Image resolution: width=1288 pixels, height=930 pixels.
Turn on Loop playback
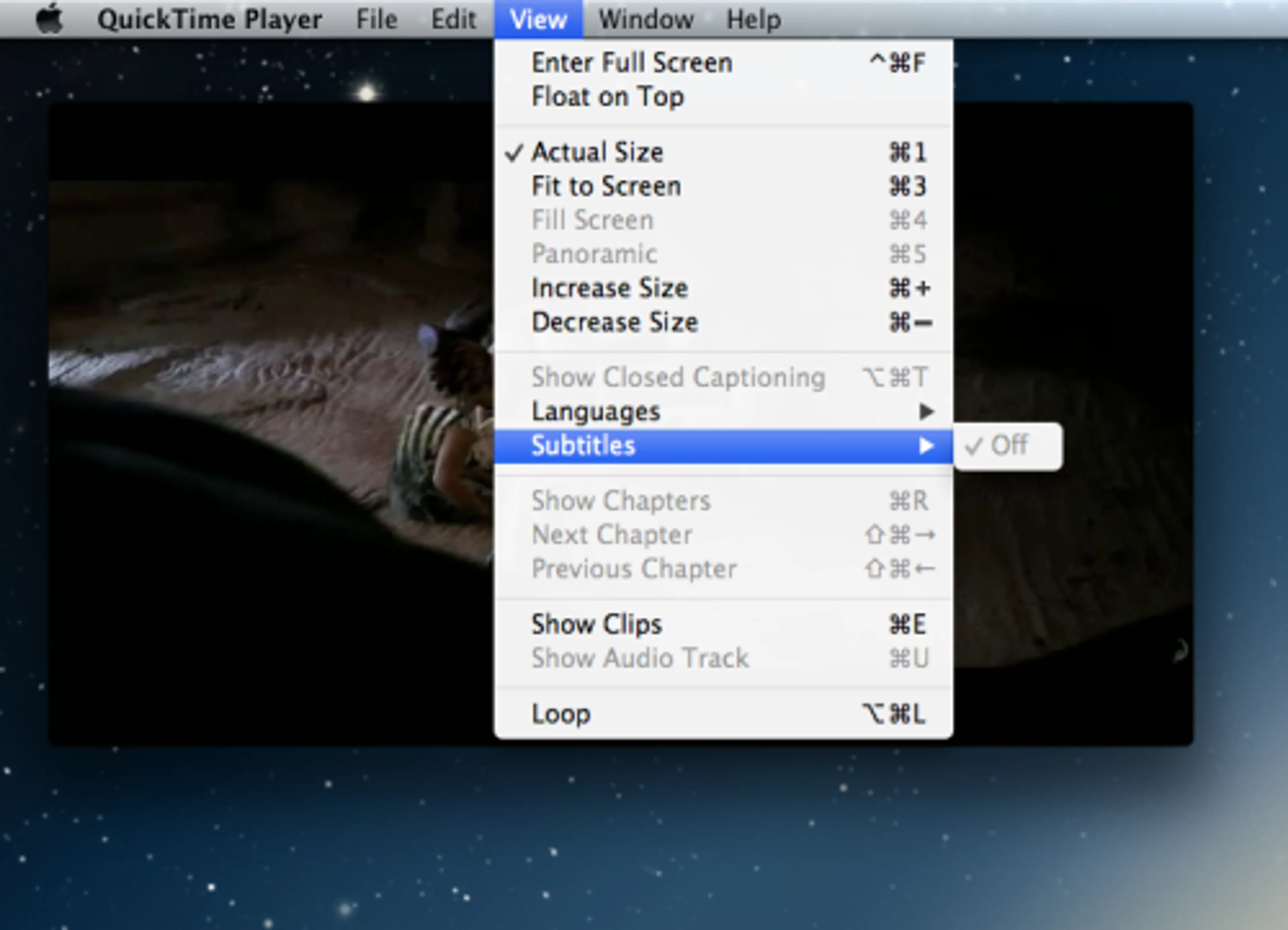pos(561,714)
